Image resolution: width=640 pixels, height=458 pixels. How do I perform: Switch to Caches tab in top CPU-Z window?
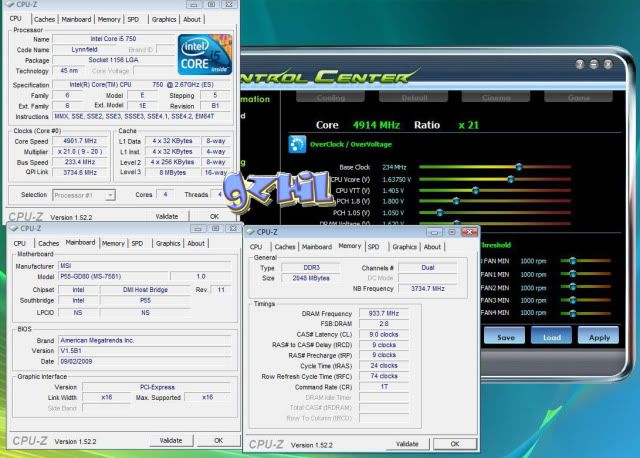[44, 19]
